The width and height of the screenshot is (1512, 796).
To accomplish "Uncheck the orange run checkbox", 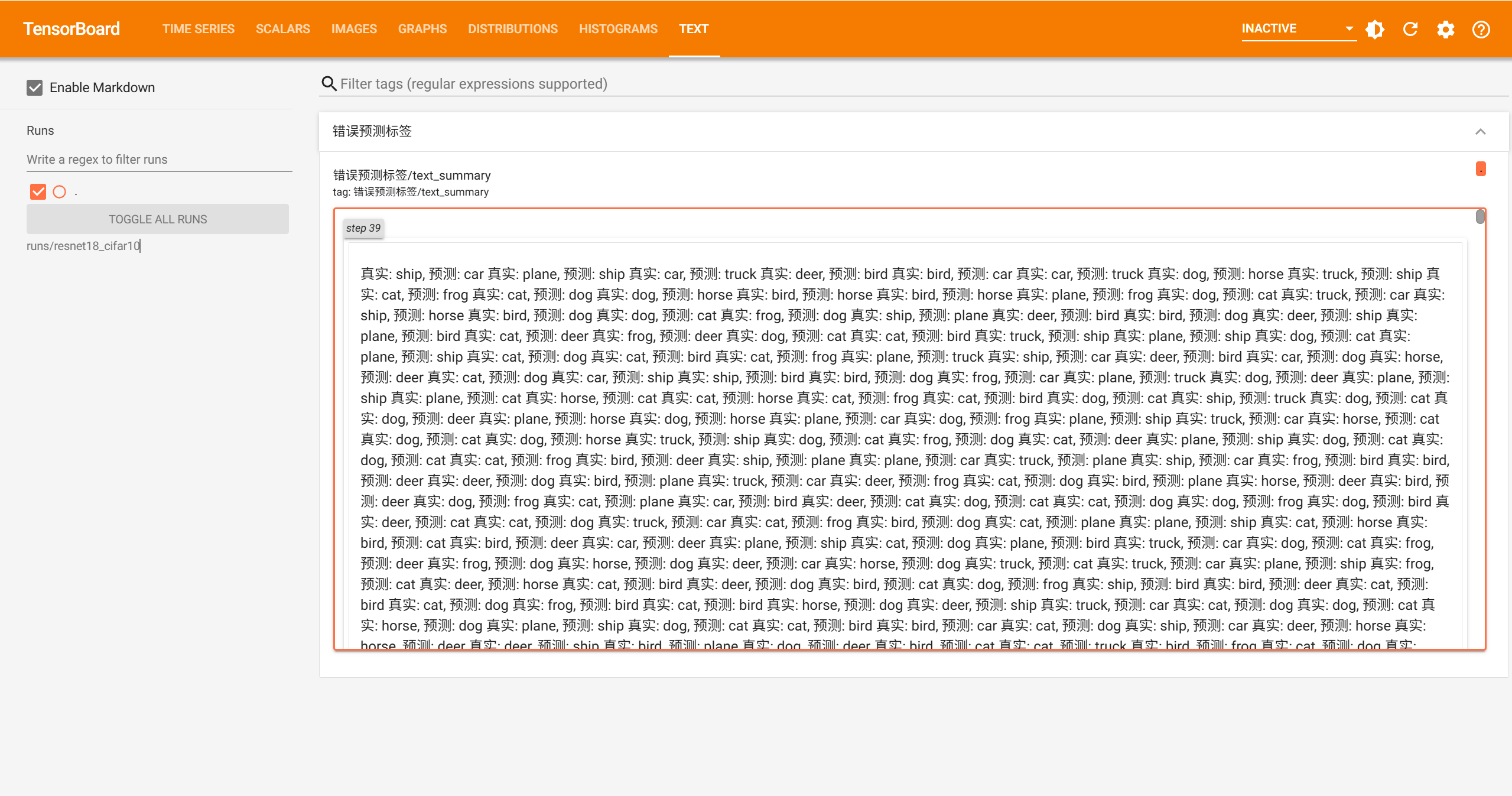I will (38, 191).
